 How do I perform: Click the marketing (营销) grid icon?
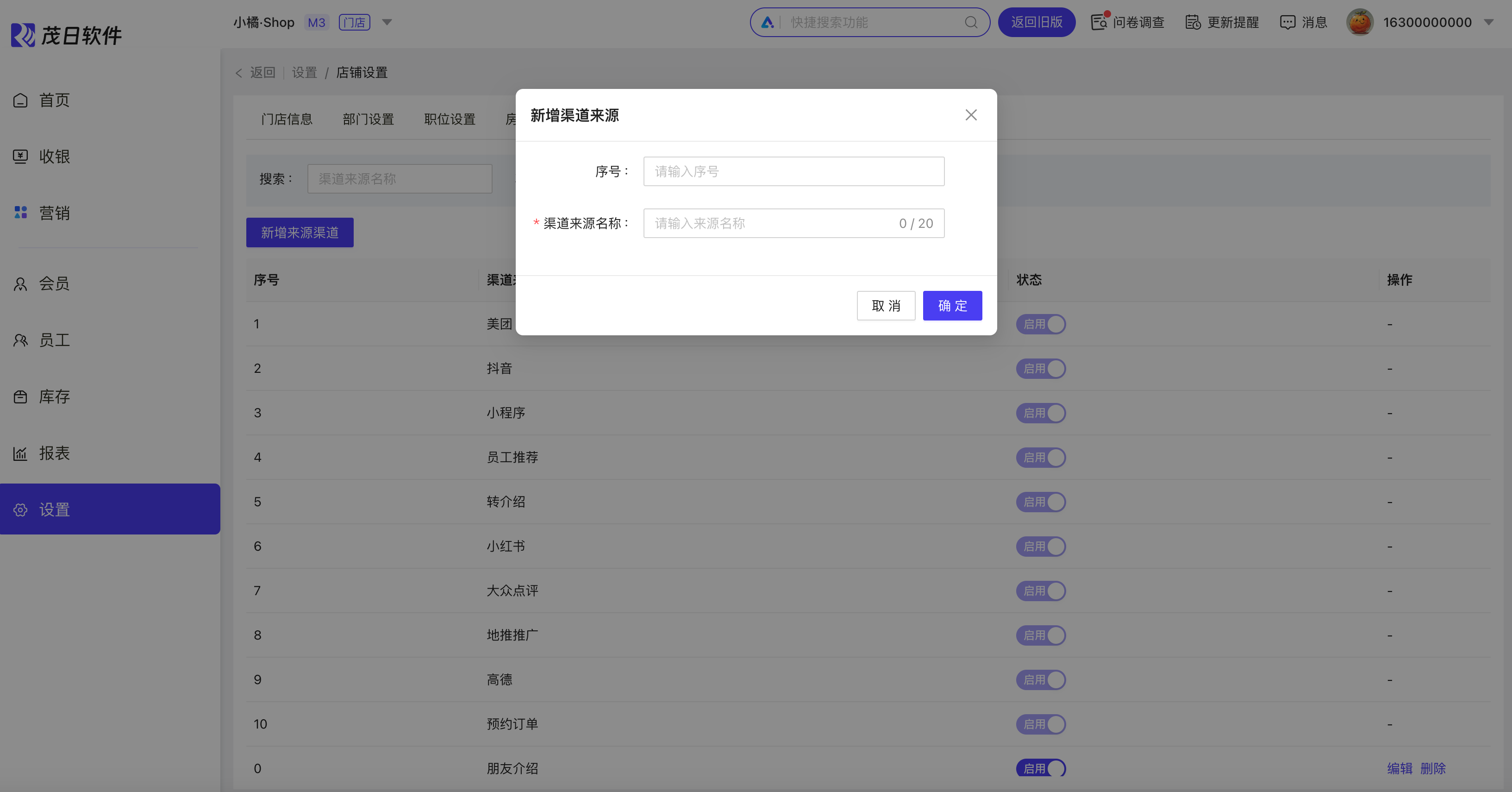(x=20, y=213)
